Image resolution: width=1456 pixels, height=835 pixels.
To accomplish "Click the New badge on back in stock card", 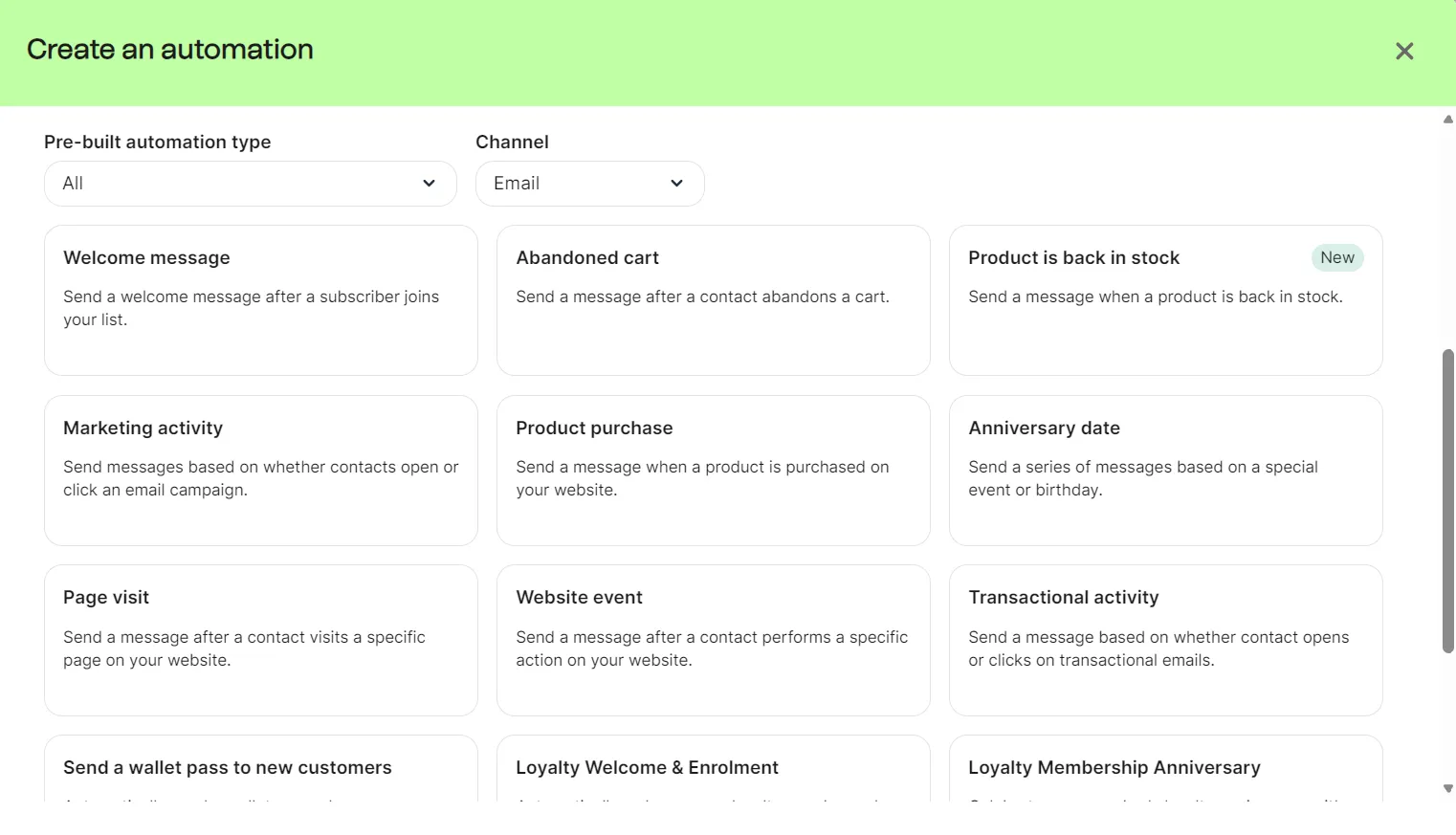I will (x=1337, y=257).
